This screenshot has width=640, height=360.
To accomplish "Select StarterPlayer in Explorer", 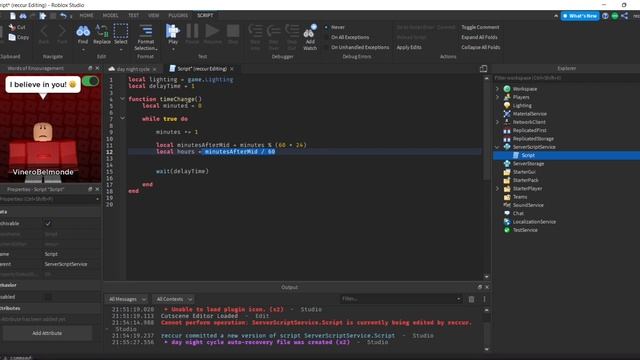I will 527,189.
